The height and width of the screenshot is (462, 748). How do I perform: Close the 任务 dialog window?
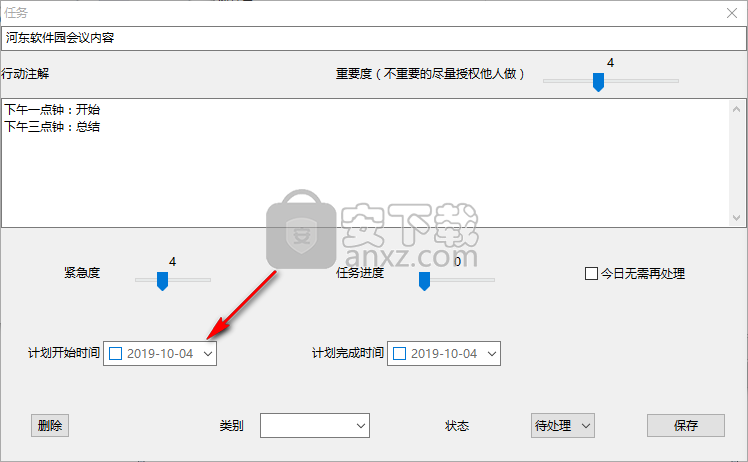pos(732,13)
